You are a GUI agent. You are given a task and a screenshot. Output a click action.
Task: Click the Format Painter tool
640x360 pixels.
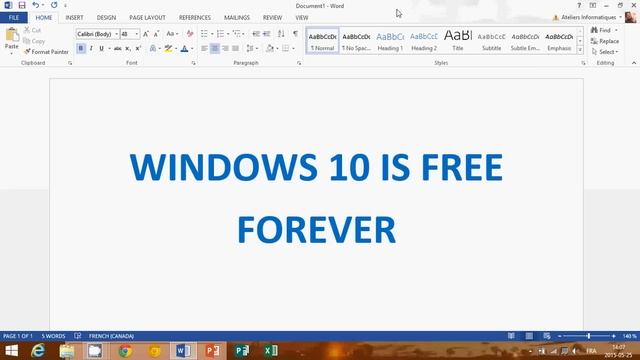pos(46,52)
